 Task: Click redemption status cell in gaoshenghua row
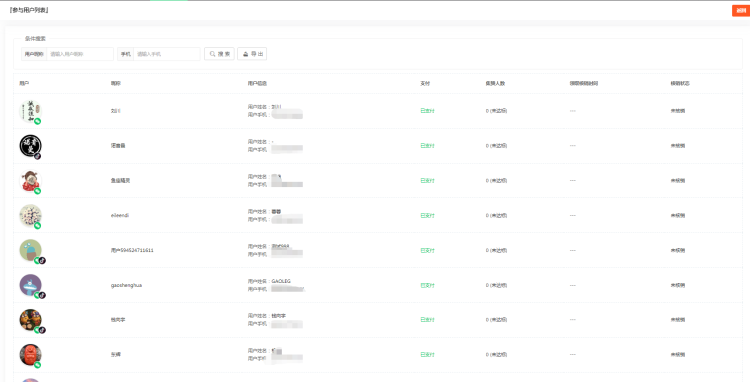point(678,285)
